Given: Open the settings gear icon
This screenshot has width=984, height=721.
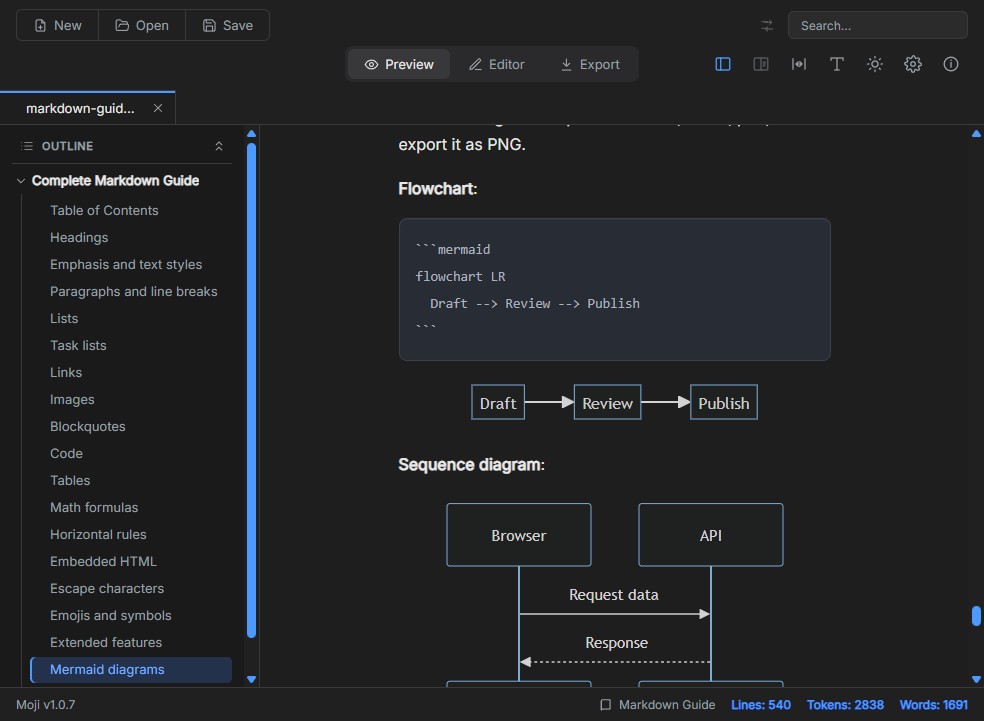Looking at the screenshot, I should click(x=912, y=64).
